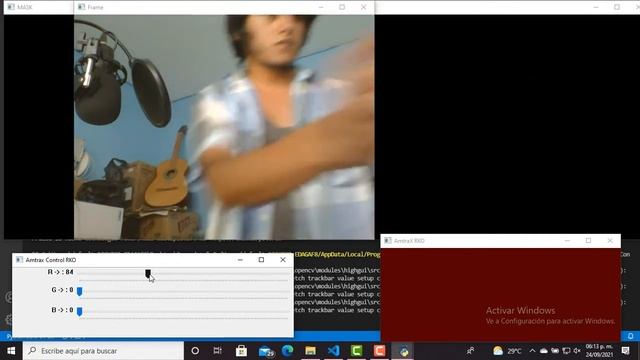Screen dimensions: 640x360
Task: Click the muted volume tray icon
Action: [577, 351]
